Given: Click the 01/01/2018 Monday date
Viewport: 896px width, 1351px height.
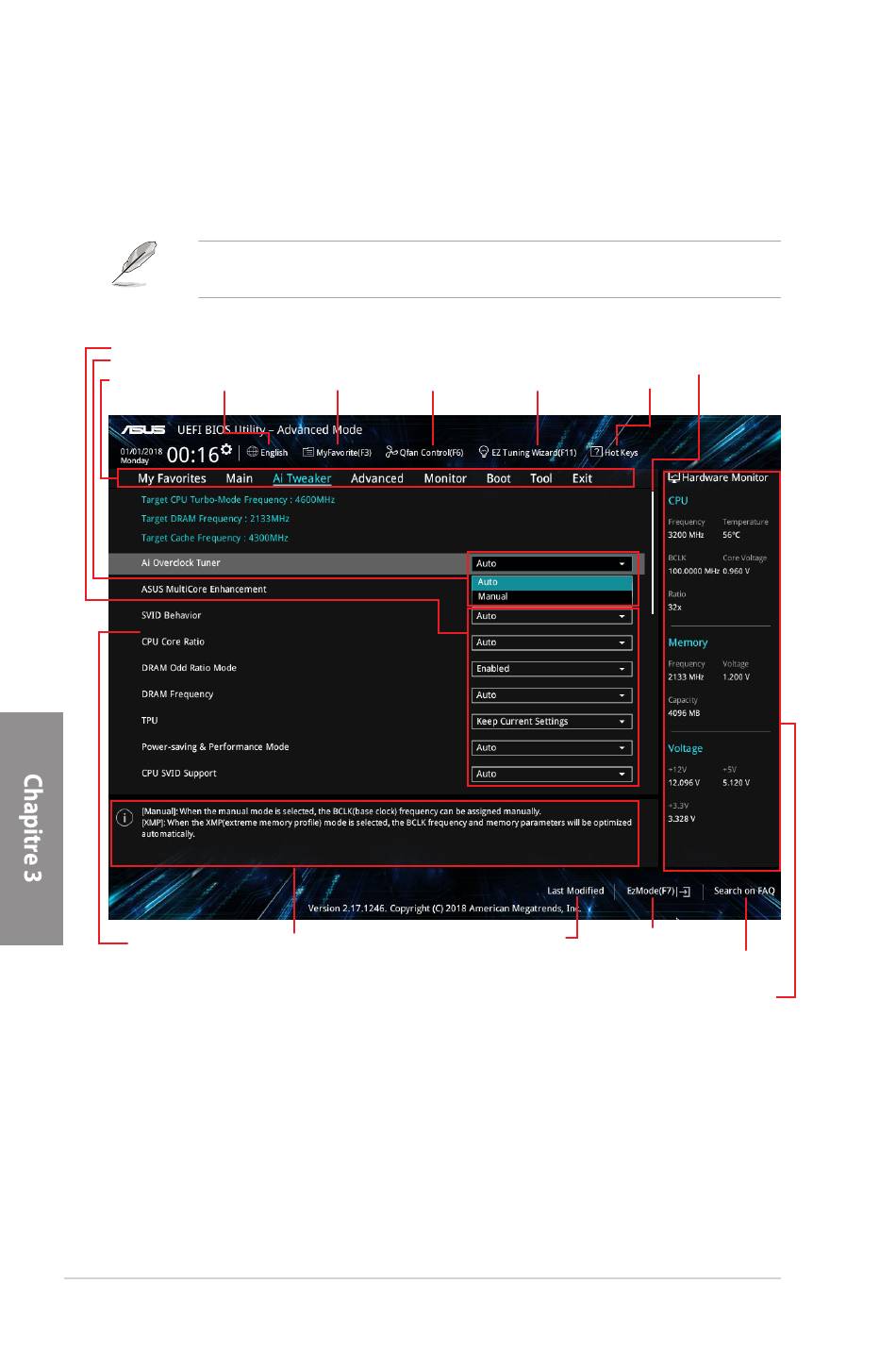Looking at the screenshot, I should point(141,456).
